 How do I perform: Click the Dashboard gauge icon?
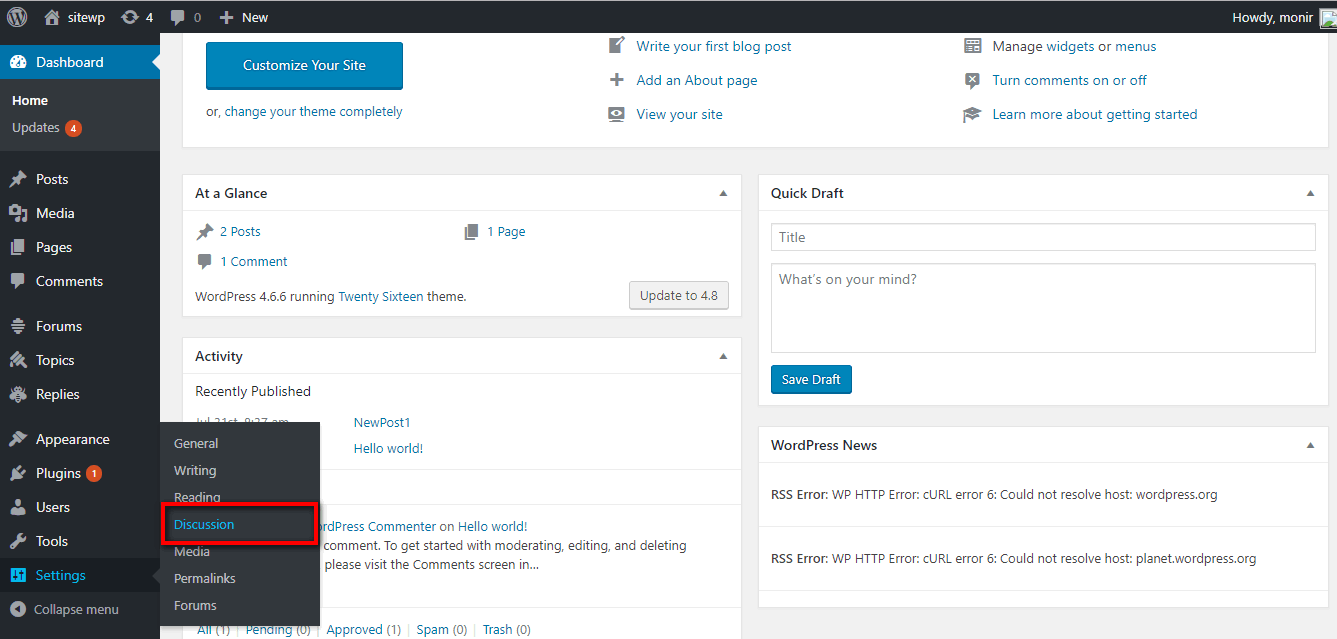click(x=18, y=62)
